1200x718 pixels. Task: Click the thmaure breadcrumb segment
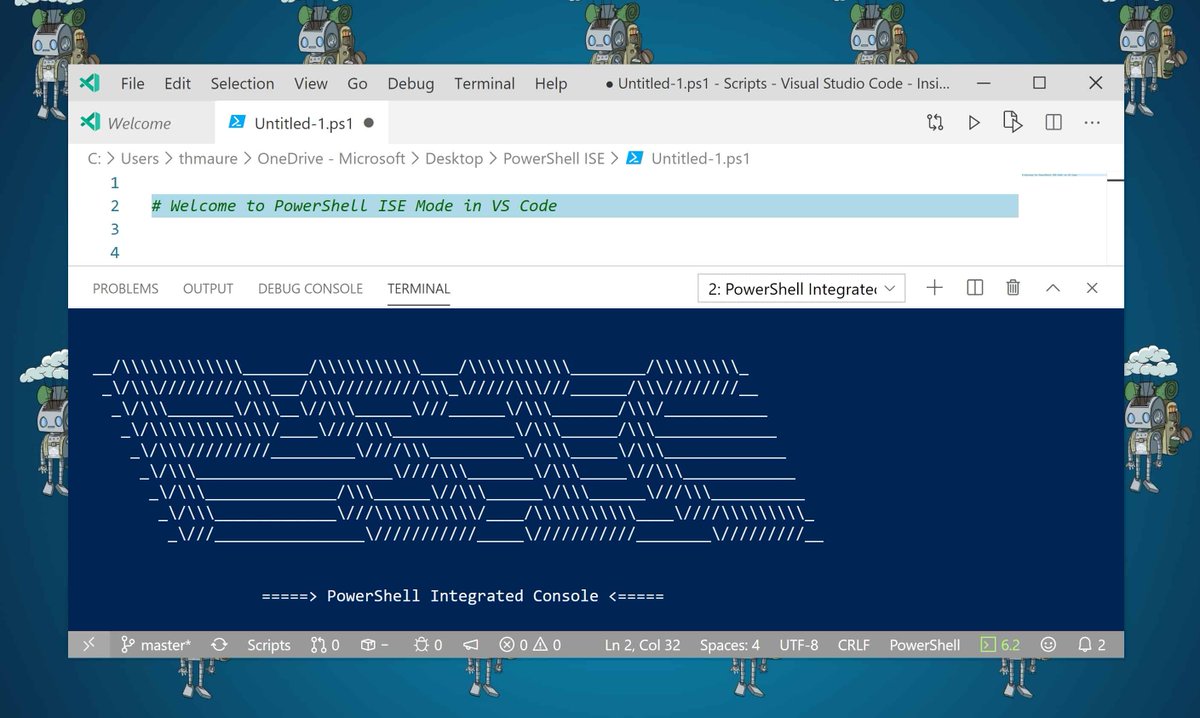pyautogui.click(x=208, y=158)
